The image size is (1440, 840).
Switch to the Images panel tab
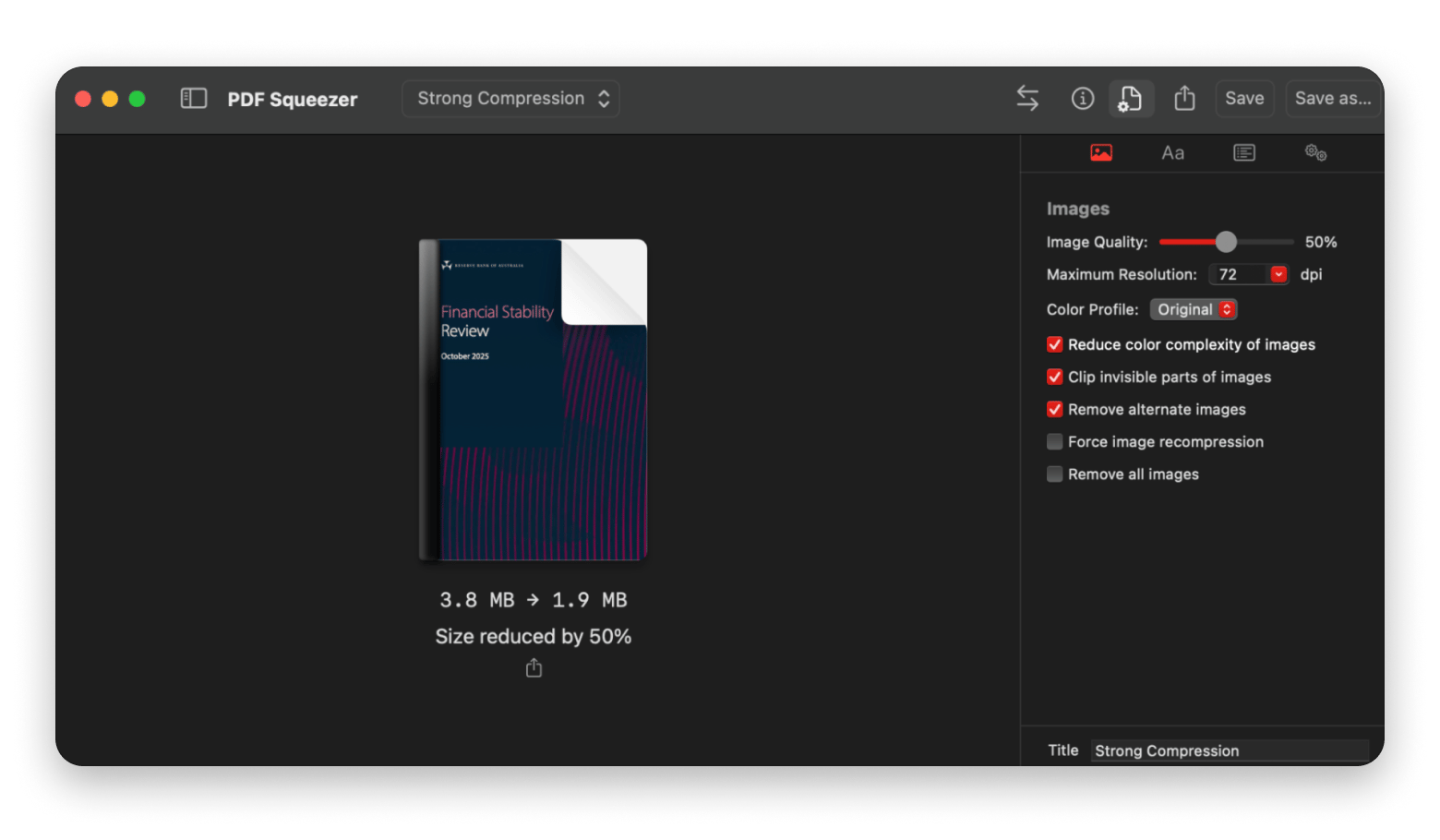tap(1101, 152)
